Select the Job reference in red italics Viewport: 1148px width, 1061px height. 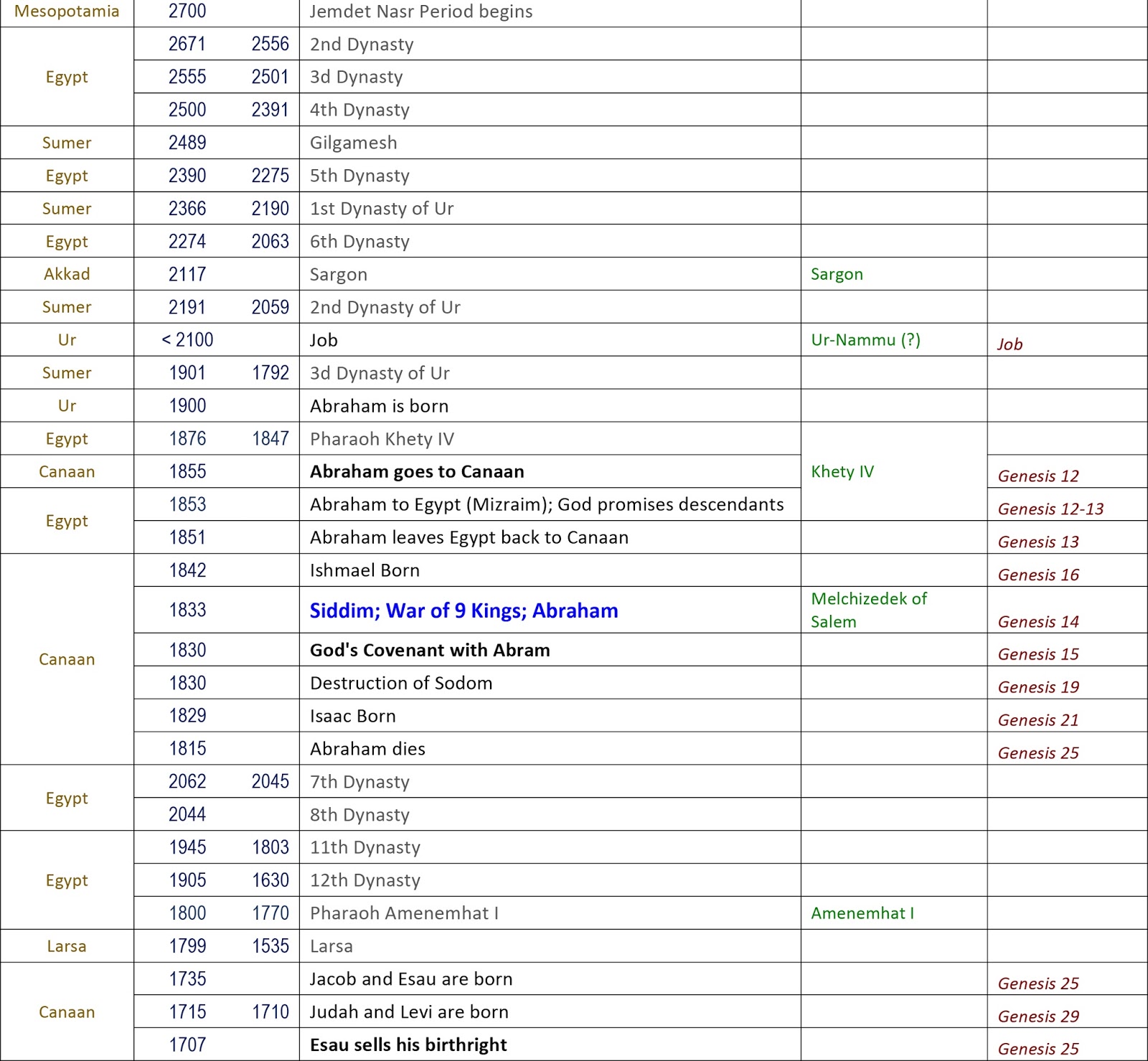click(x=1010, y=344)
